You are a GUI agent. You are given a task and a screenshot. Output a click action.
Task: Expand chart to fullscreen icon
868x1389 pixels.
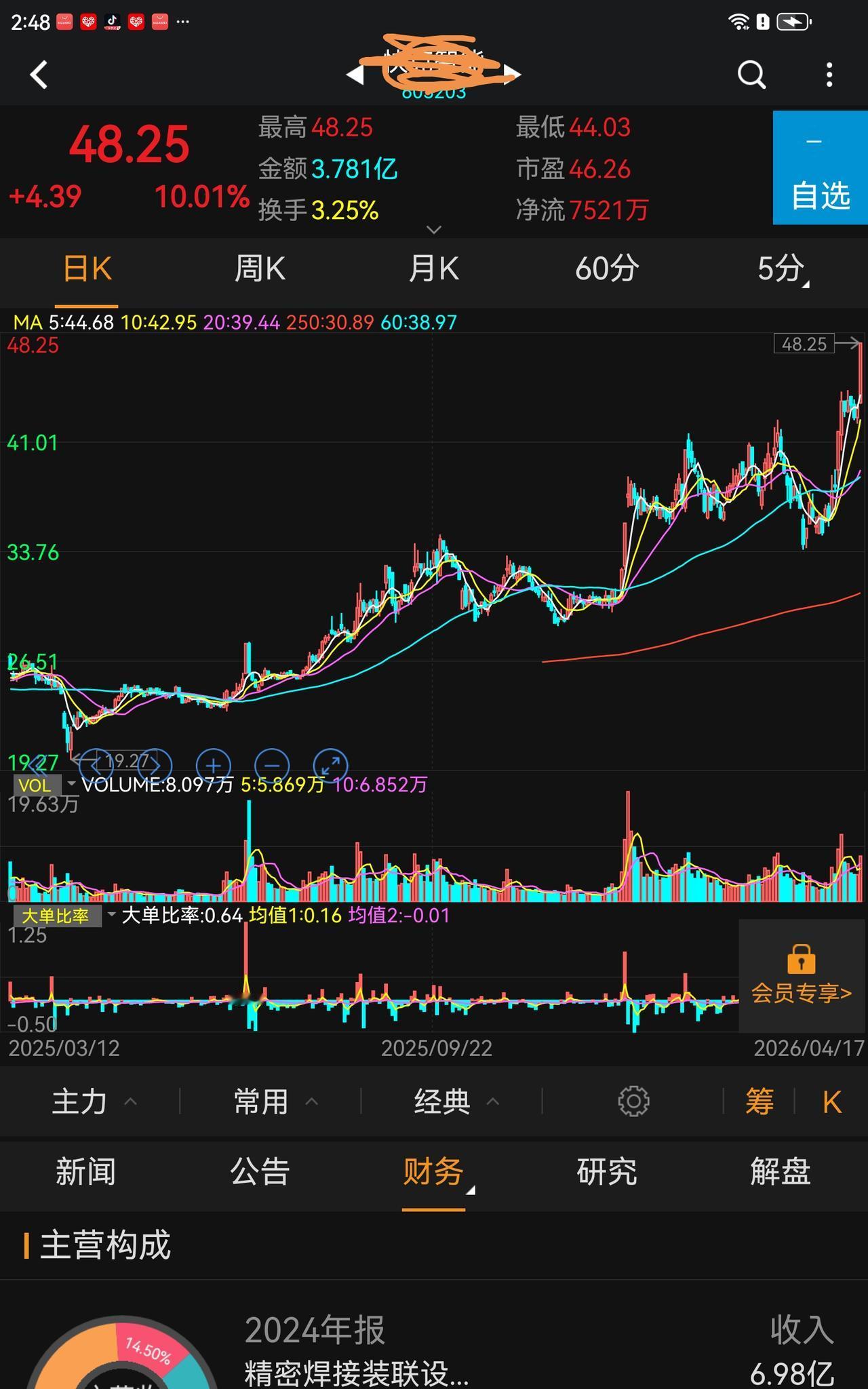click(x=331, y=766)
